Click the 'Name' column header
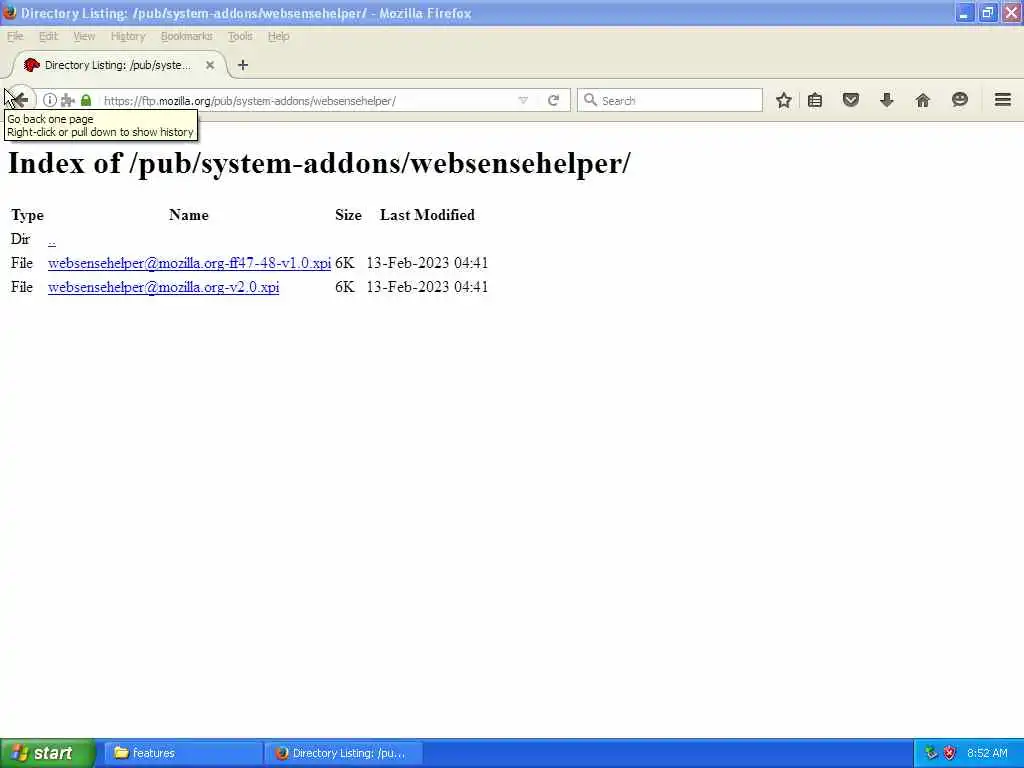 point(189,215)
